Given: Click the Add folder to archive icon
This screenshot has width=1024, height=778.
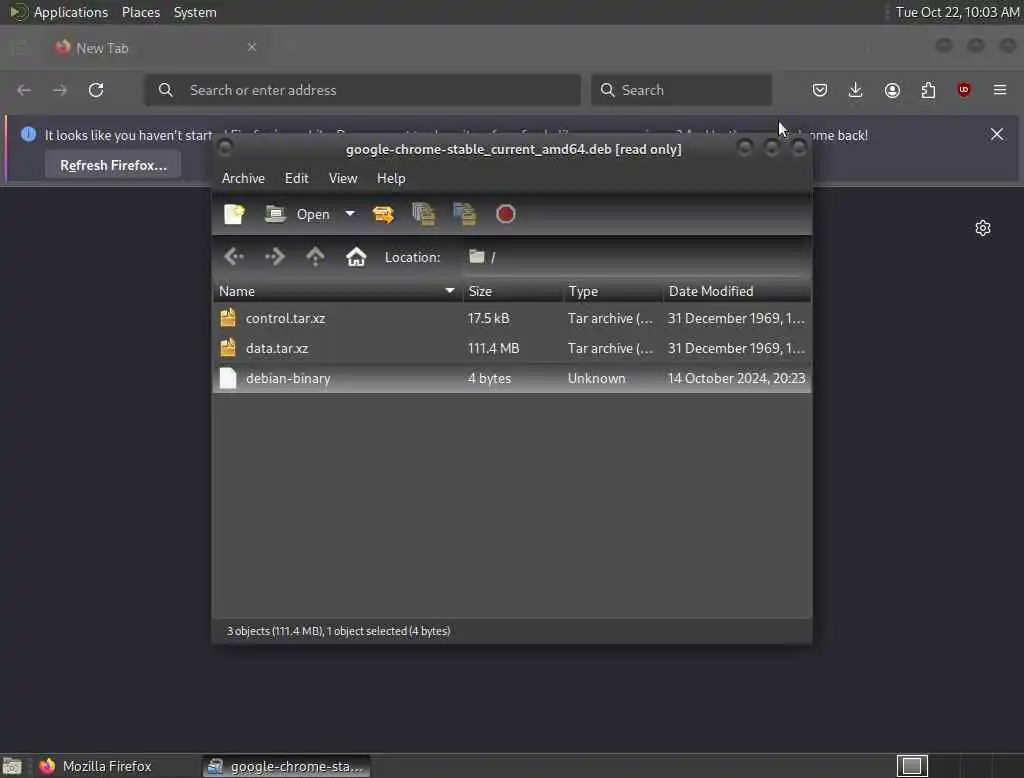Looking at the screenshot, I should 464,214.
